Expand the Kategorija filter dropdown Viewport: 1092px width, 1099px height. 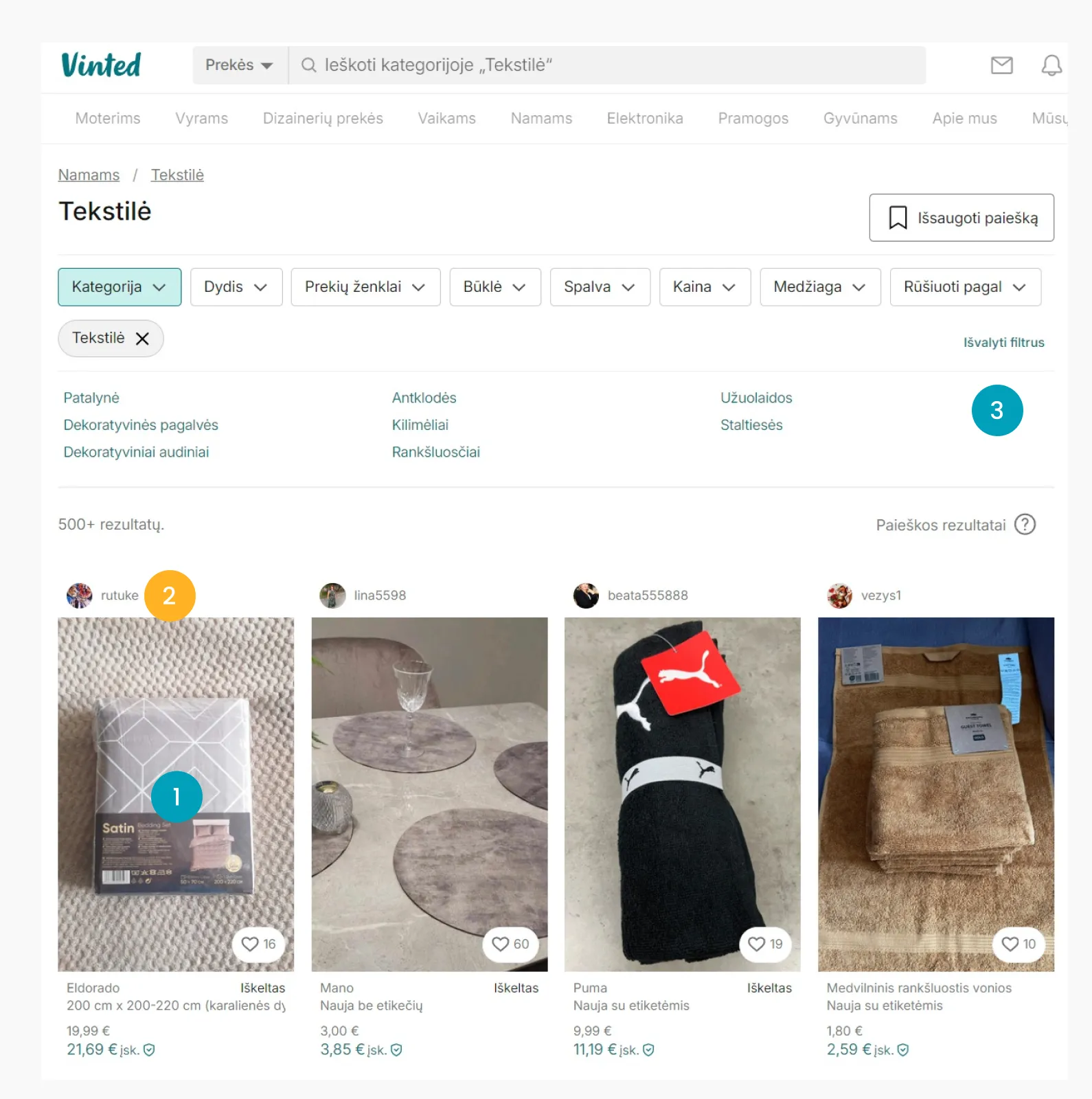[120, 287]
